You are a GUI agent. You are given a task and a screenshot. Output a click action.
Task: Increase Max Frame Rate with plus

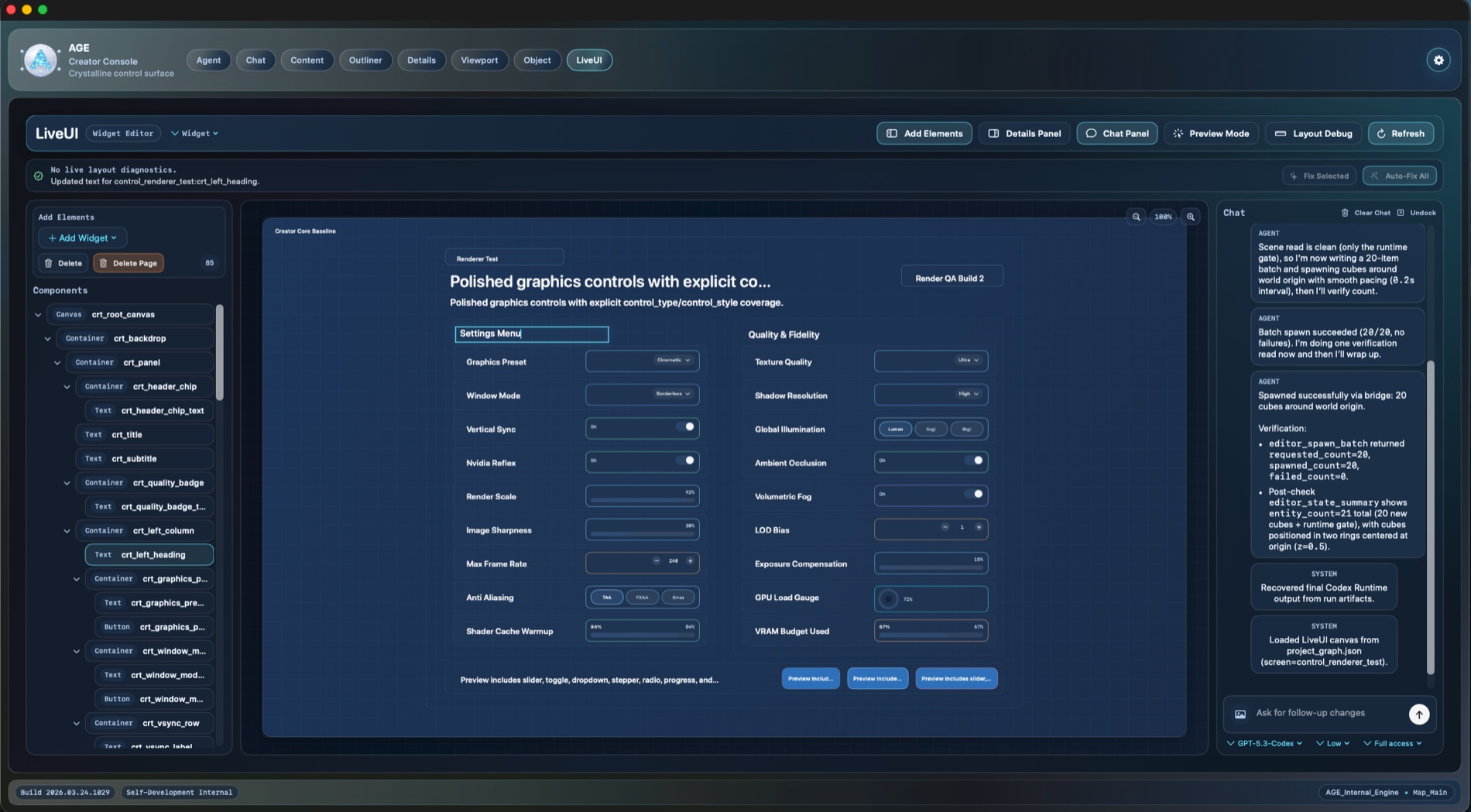(x=690, y=561)
